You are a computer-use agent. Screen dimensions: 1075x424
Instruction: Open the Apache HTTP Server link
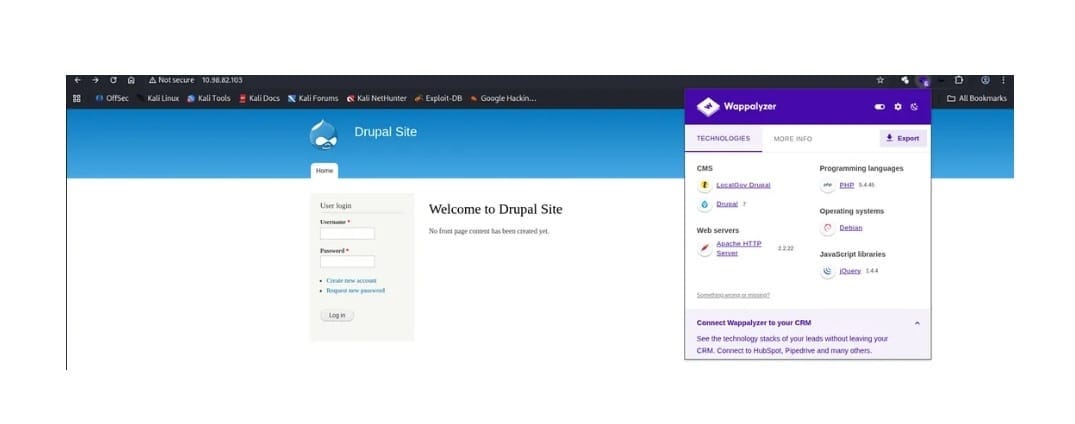click(x=739, y=248)
